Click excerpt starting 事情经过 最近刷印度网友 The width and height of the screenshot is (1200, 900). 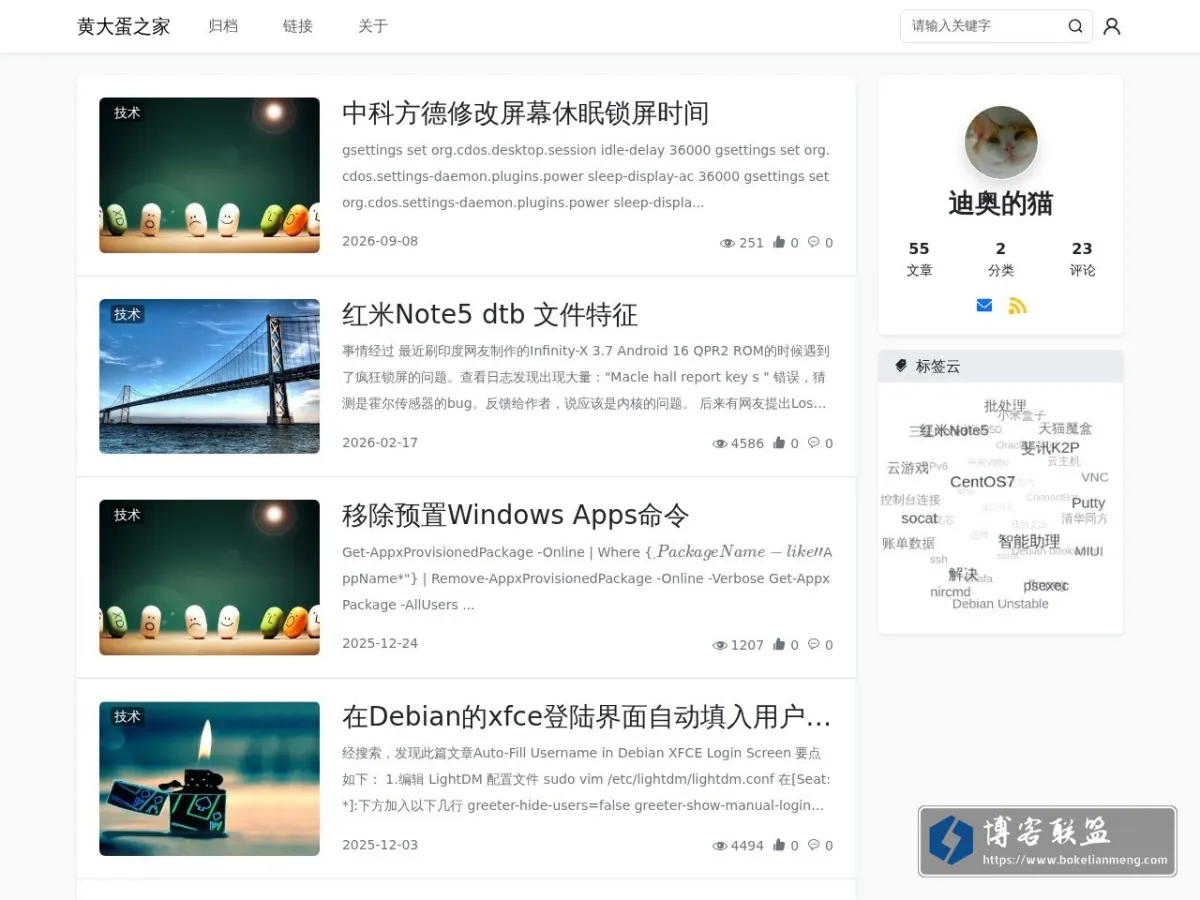click(586, 377)
